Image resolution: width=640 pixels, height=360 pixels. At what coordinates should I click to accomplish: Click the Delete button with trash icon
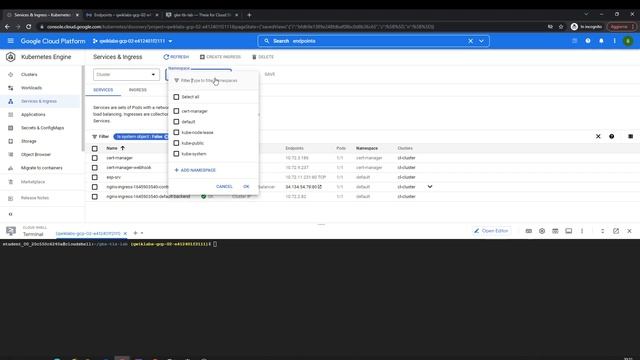(263, 57)
